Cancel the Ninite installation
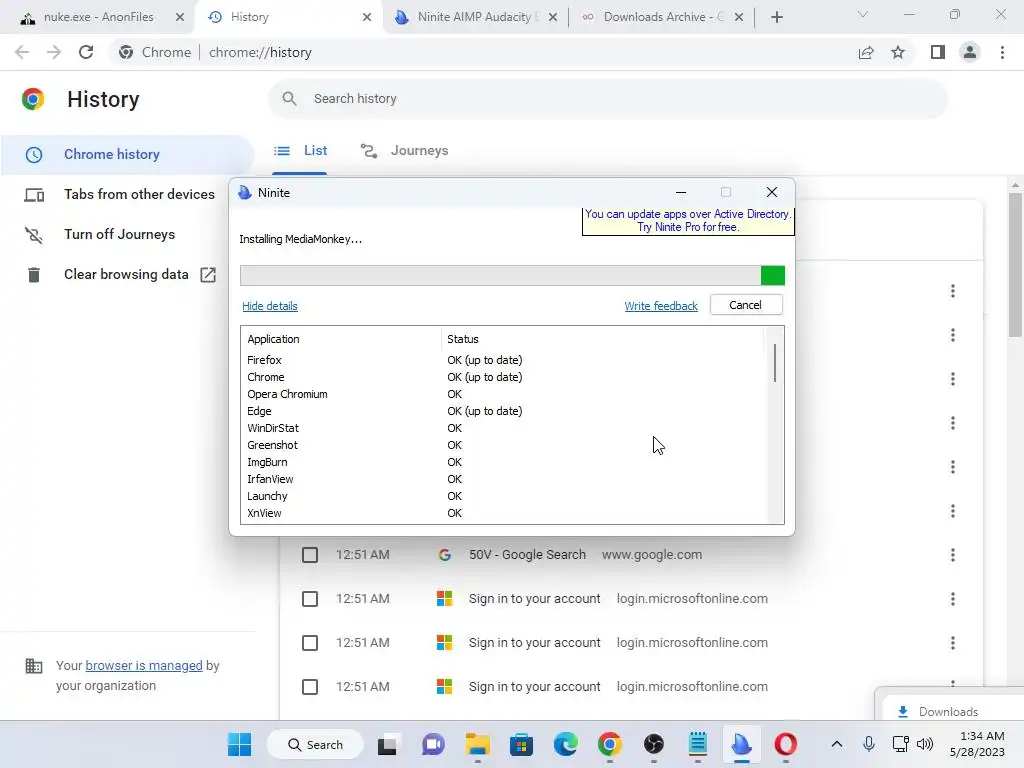Screen dimensions: 1024x768 click(x=746, y=305)
